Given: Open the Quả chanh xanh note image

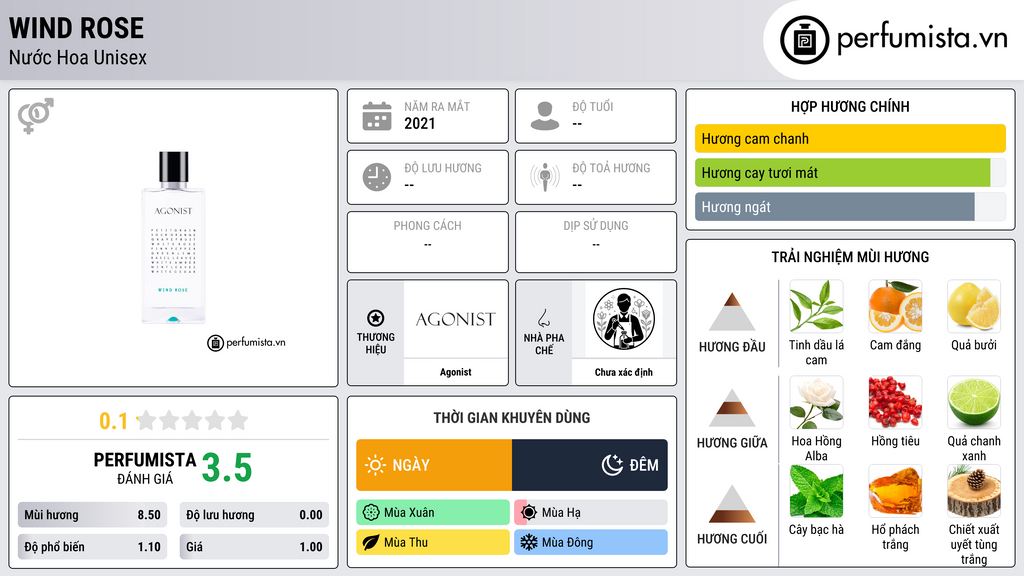Looking at the screenshot, I should (974, 402).
